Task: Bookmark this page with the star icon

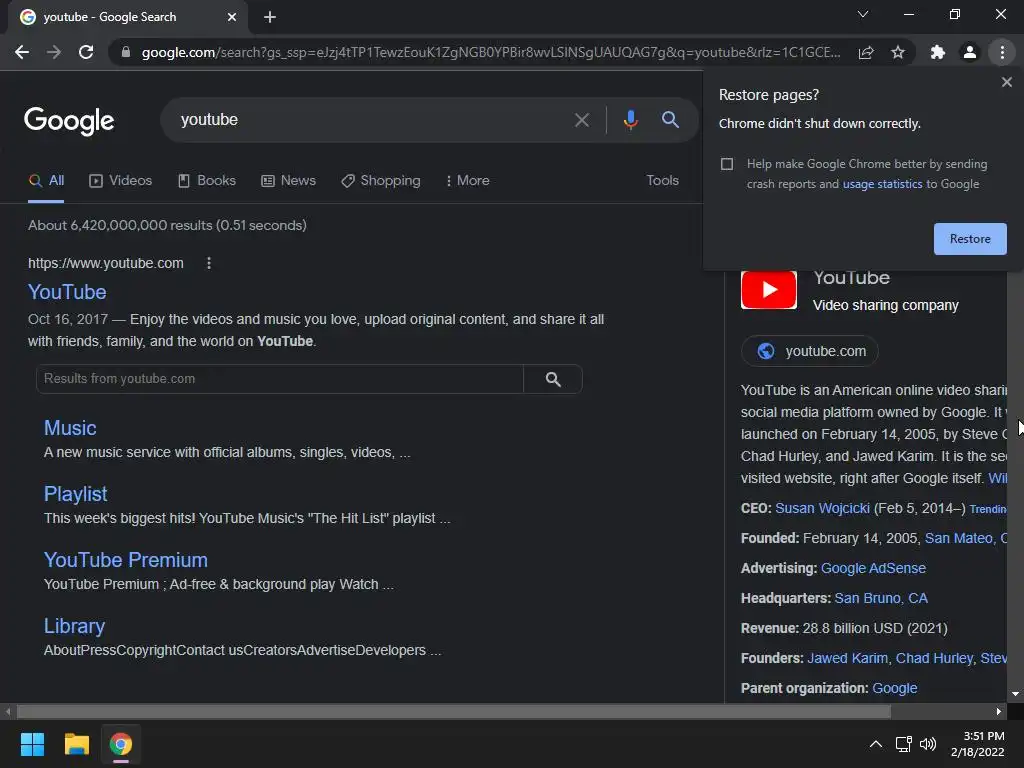Action: 898,52
